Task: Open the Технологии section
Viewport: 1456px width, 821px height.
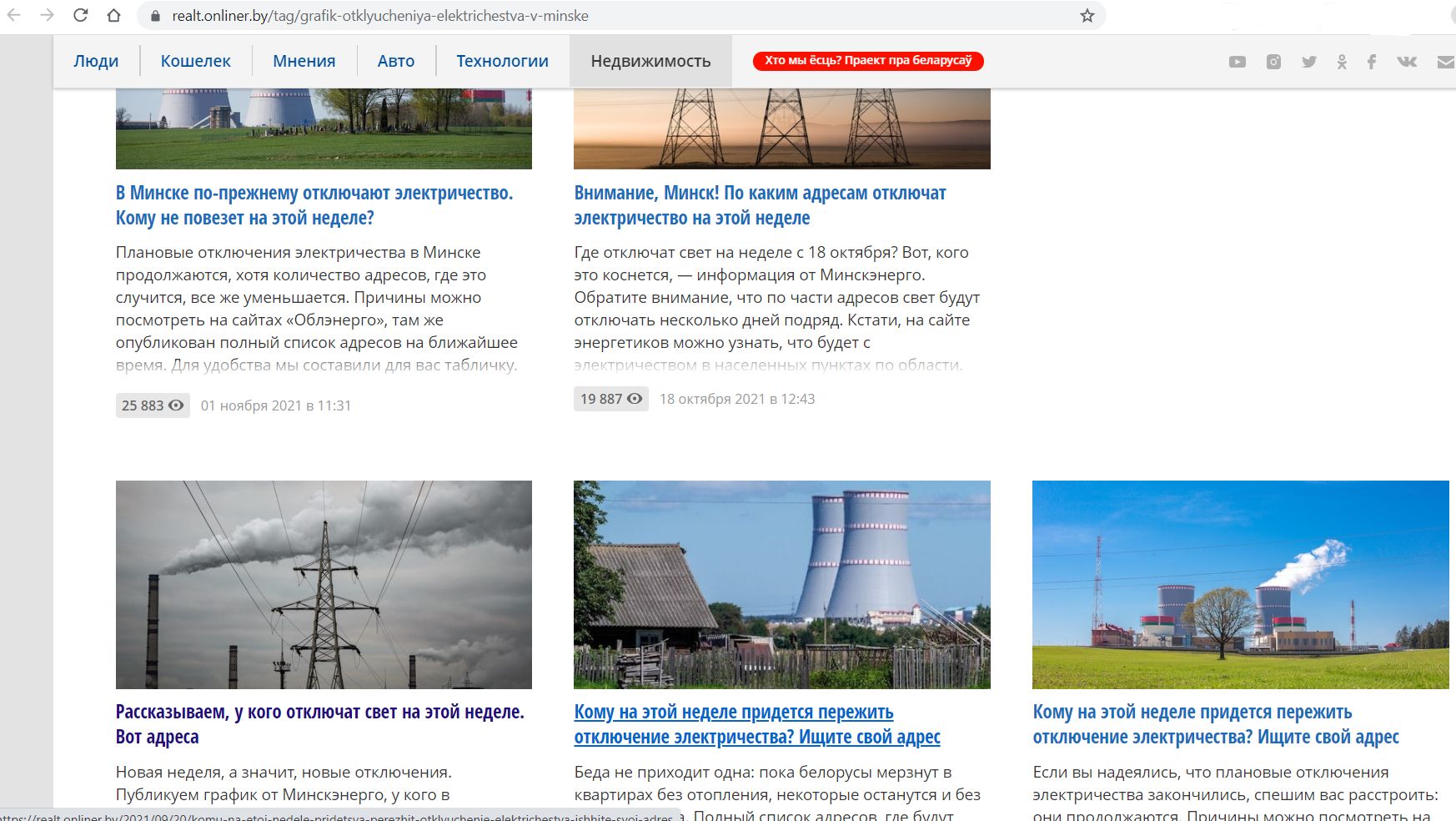Action: [502, 61]
